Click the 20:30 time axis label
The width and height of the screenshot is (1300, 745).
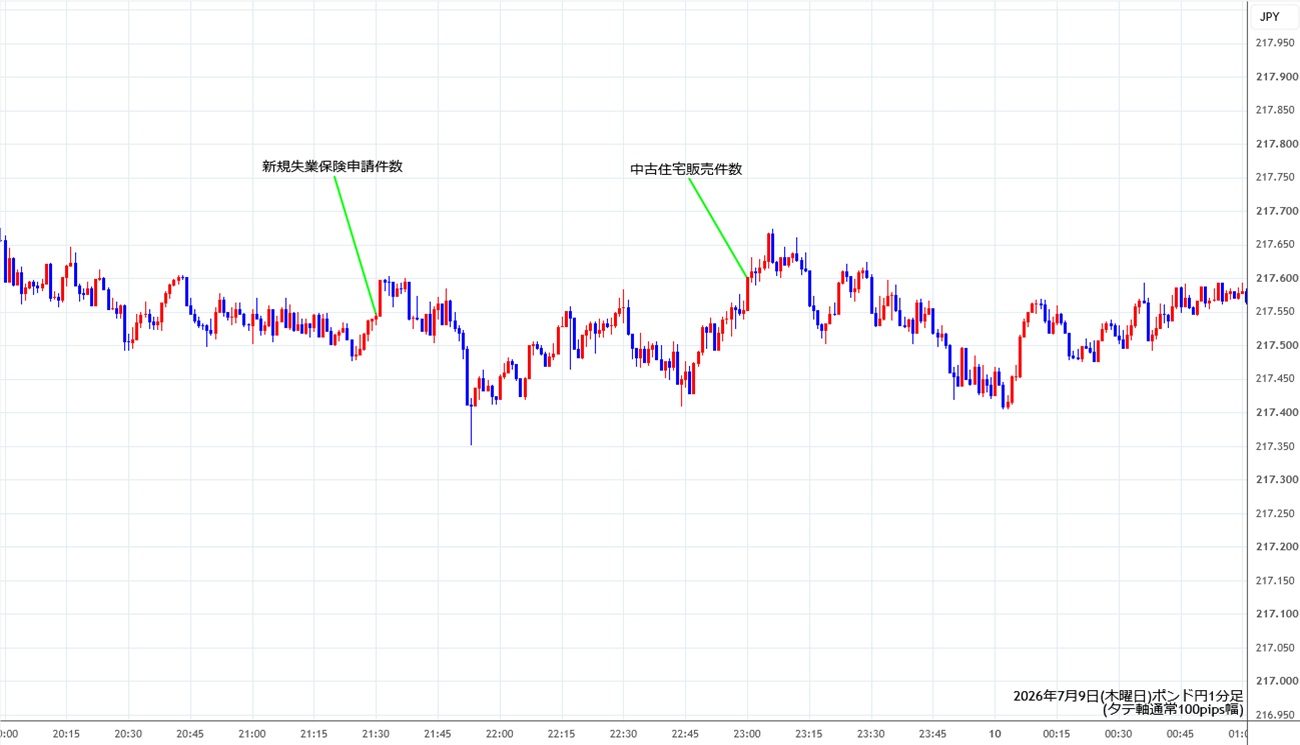pos(128,733)
